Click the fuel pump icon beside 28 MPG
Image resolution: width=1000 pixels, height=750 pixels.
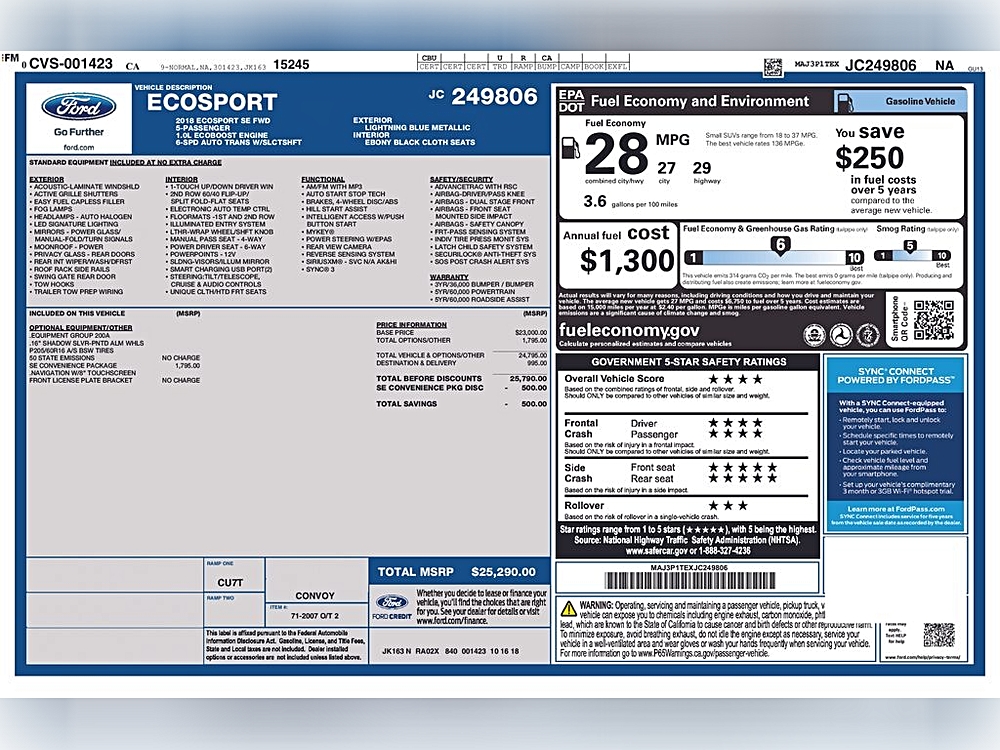click(x=570, y=148)
